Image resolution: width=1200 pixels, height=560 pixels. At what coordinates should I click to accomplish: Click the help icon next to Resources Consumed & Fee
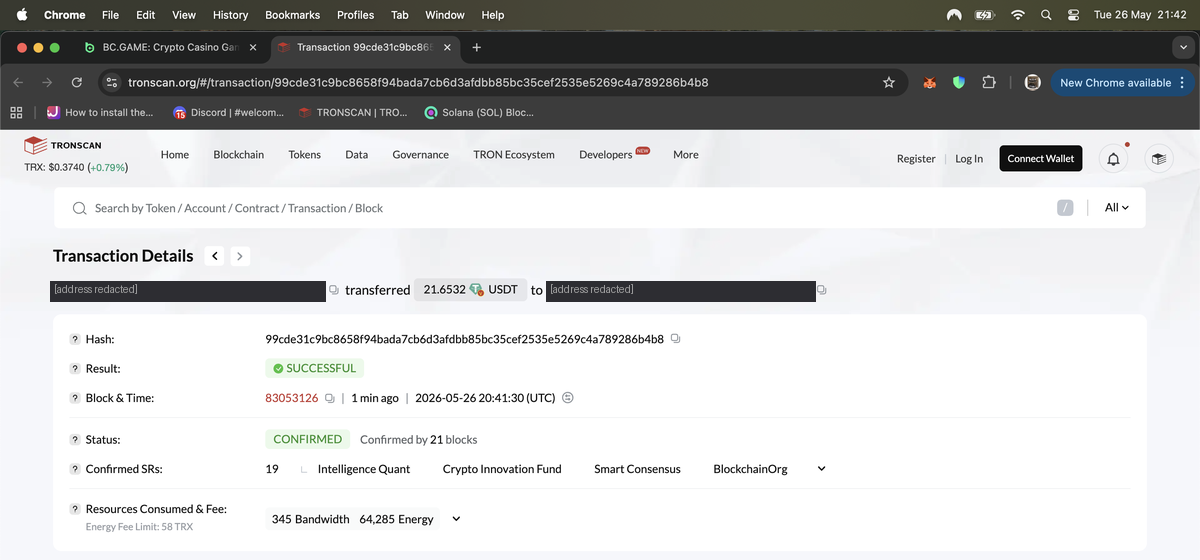[75, 509]
